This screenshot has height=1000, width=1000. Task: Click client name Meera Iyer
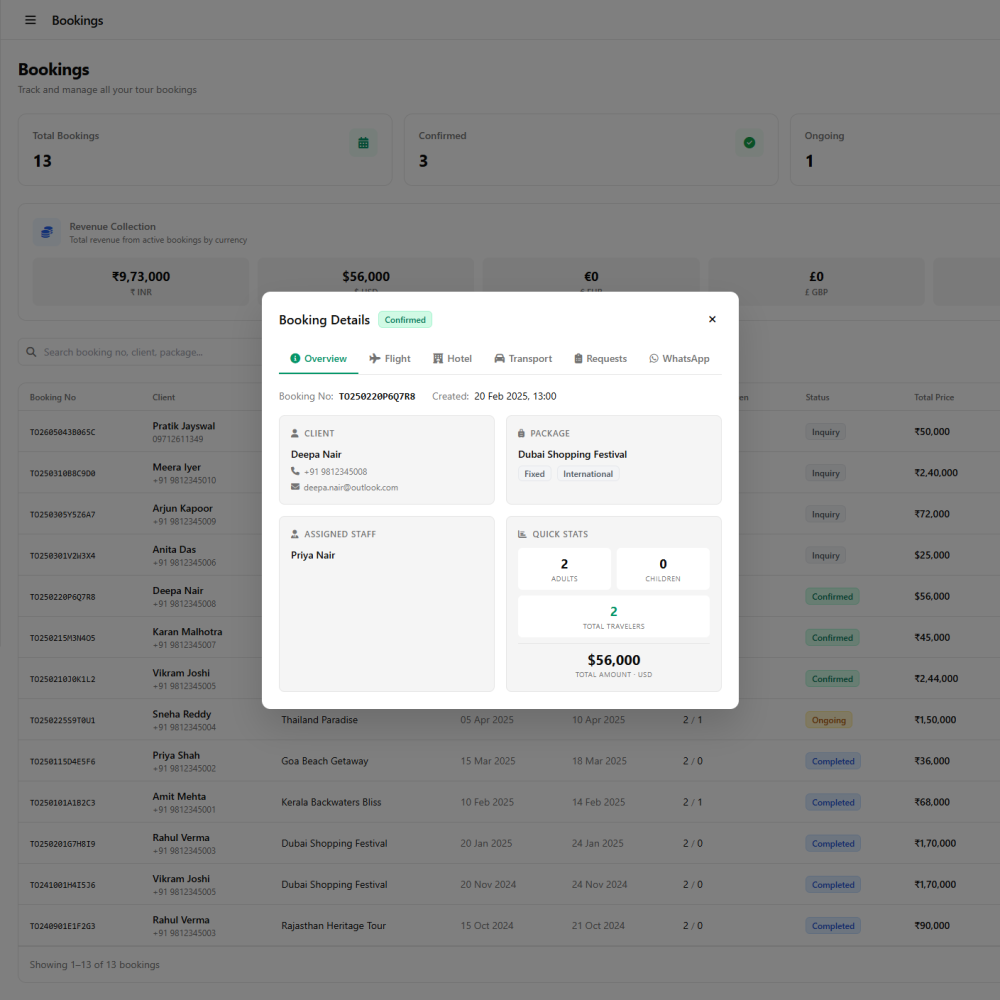point(177,467)
